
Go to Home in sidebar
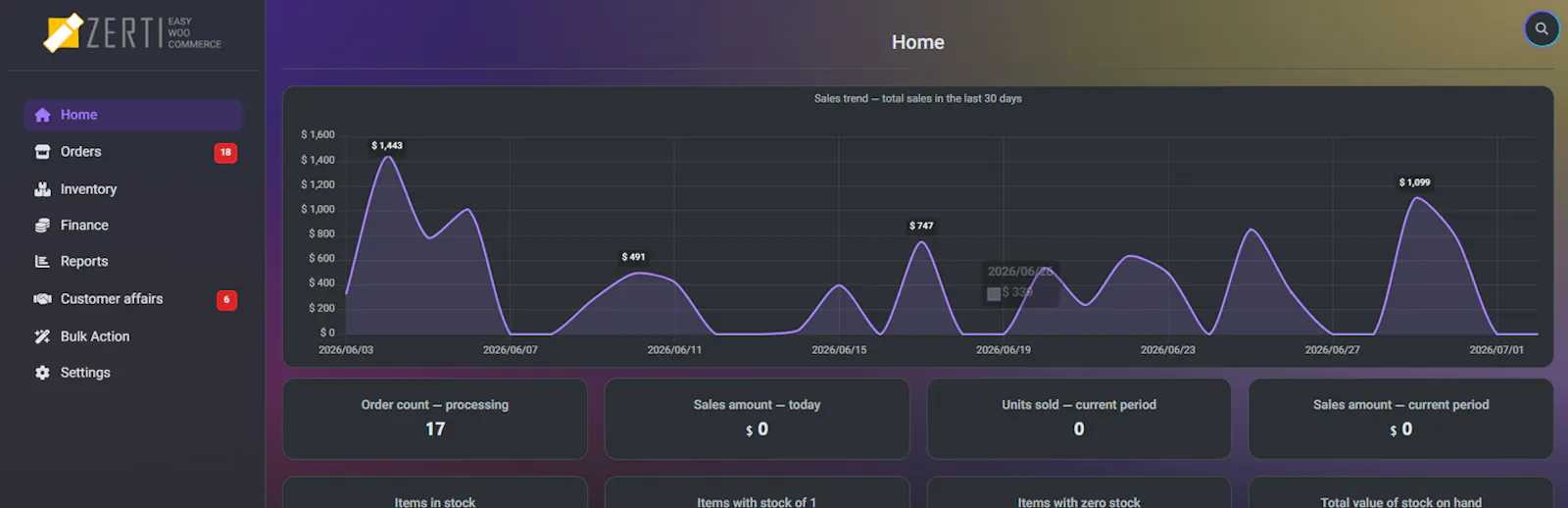point(133,115)
